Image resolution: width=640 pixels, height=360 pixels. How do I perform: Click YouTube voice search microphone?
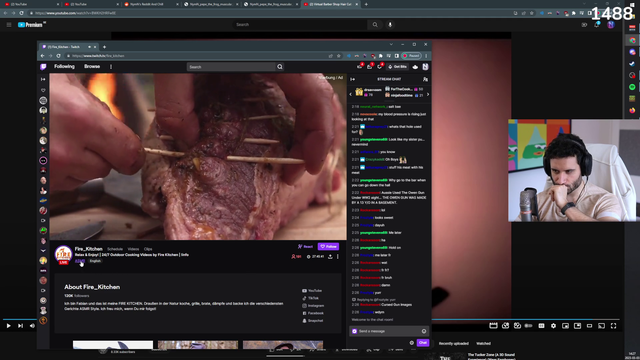point(390,24)
